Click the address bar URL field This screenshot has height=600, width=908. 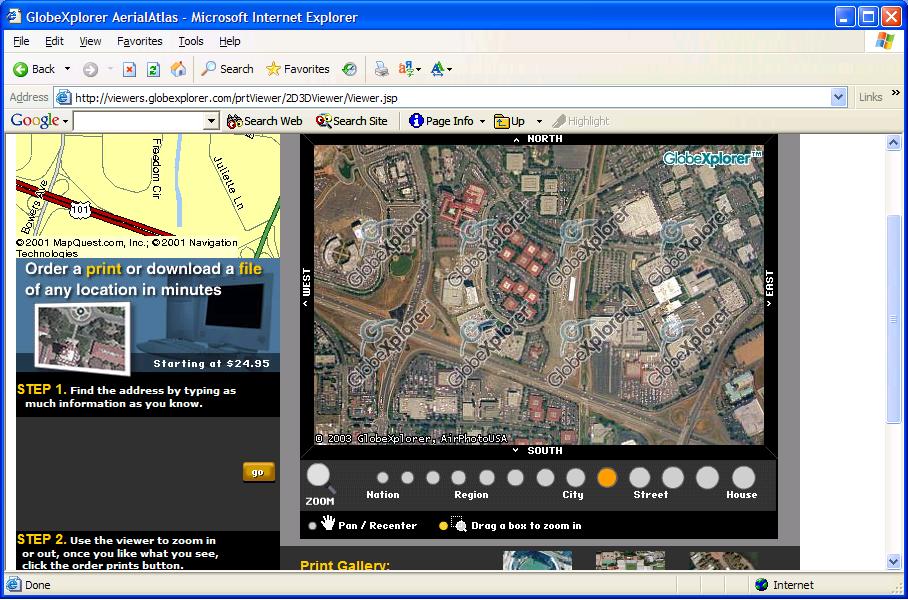tap(443, 97)
